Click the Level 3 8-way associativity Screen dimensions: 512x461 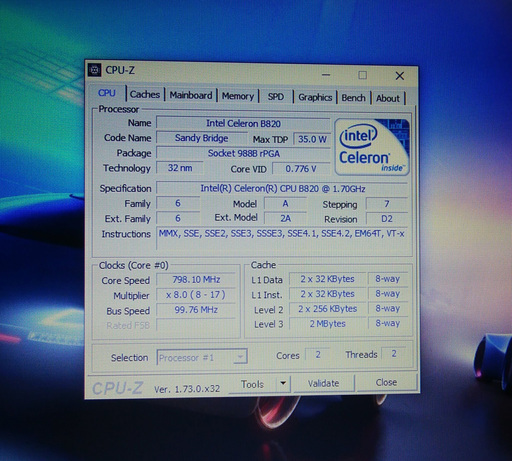click(388, 323)
